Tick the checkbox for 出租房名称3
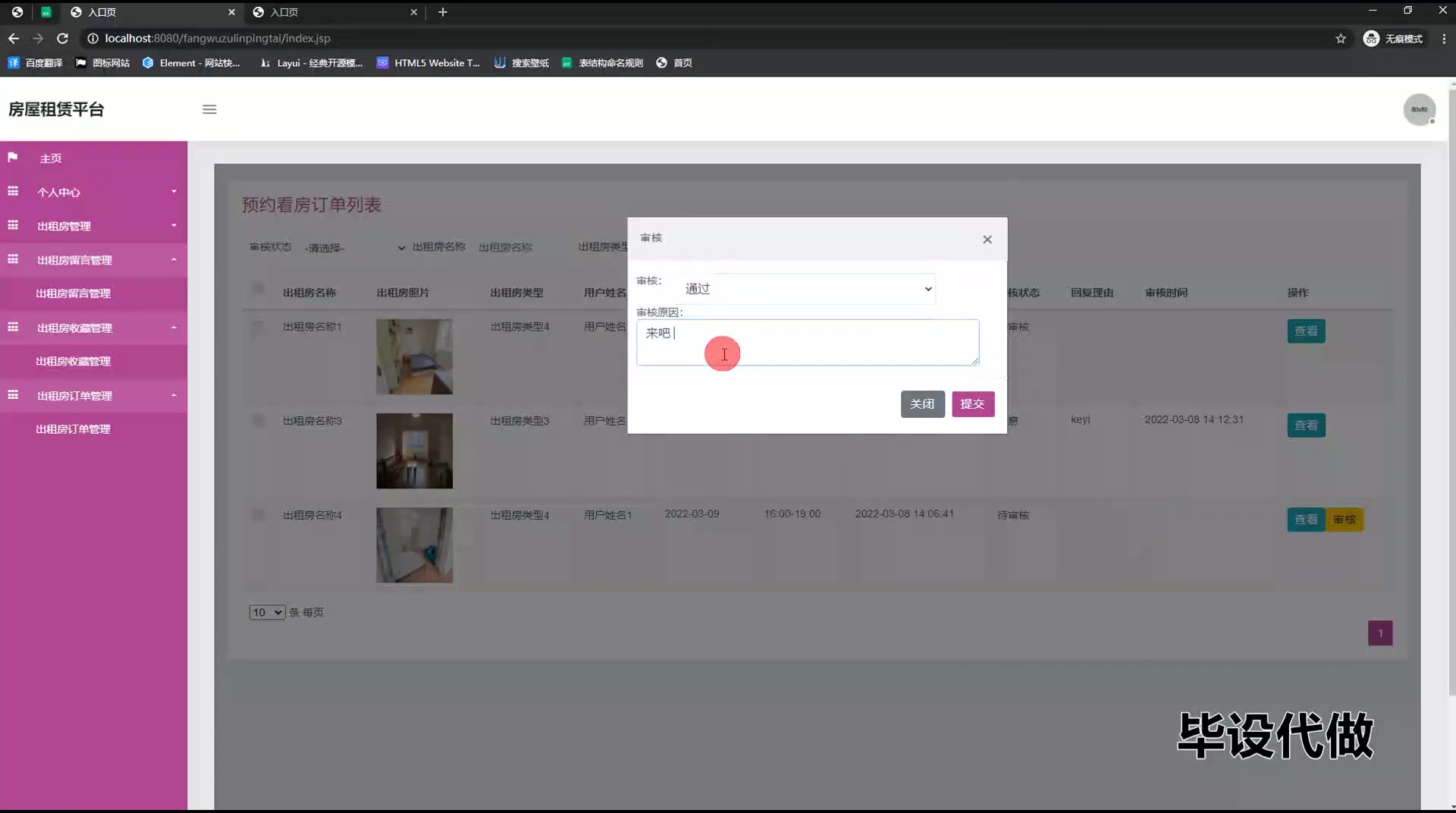Screen dimensions: 1456x813 pyautogui.click(x=259, y=420)
